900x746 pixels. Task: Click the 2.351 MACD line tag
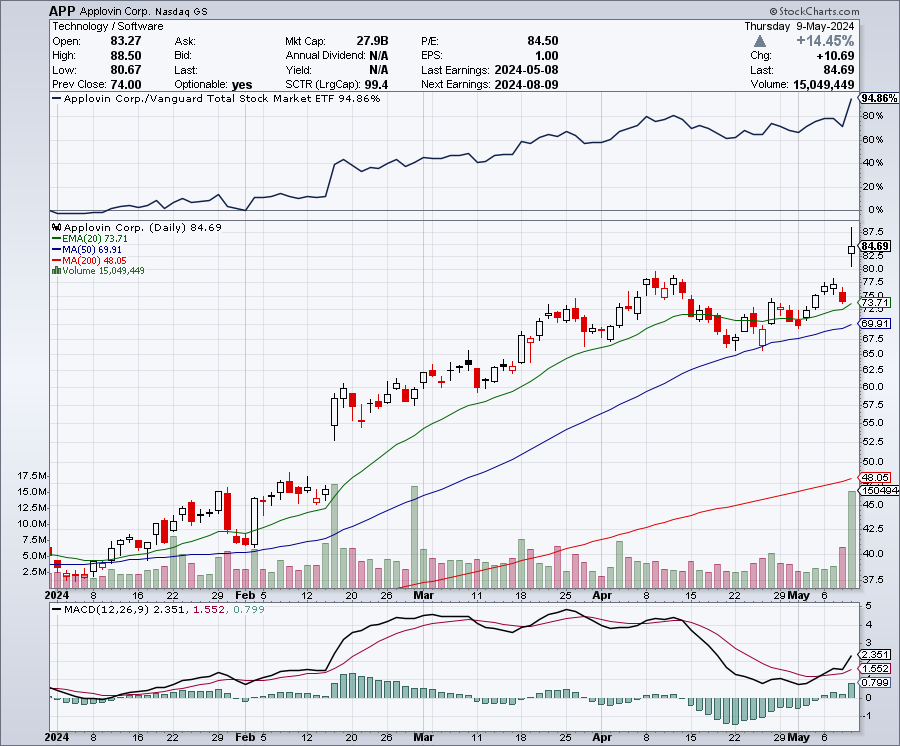[875, 654]
